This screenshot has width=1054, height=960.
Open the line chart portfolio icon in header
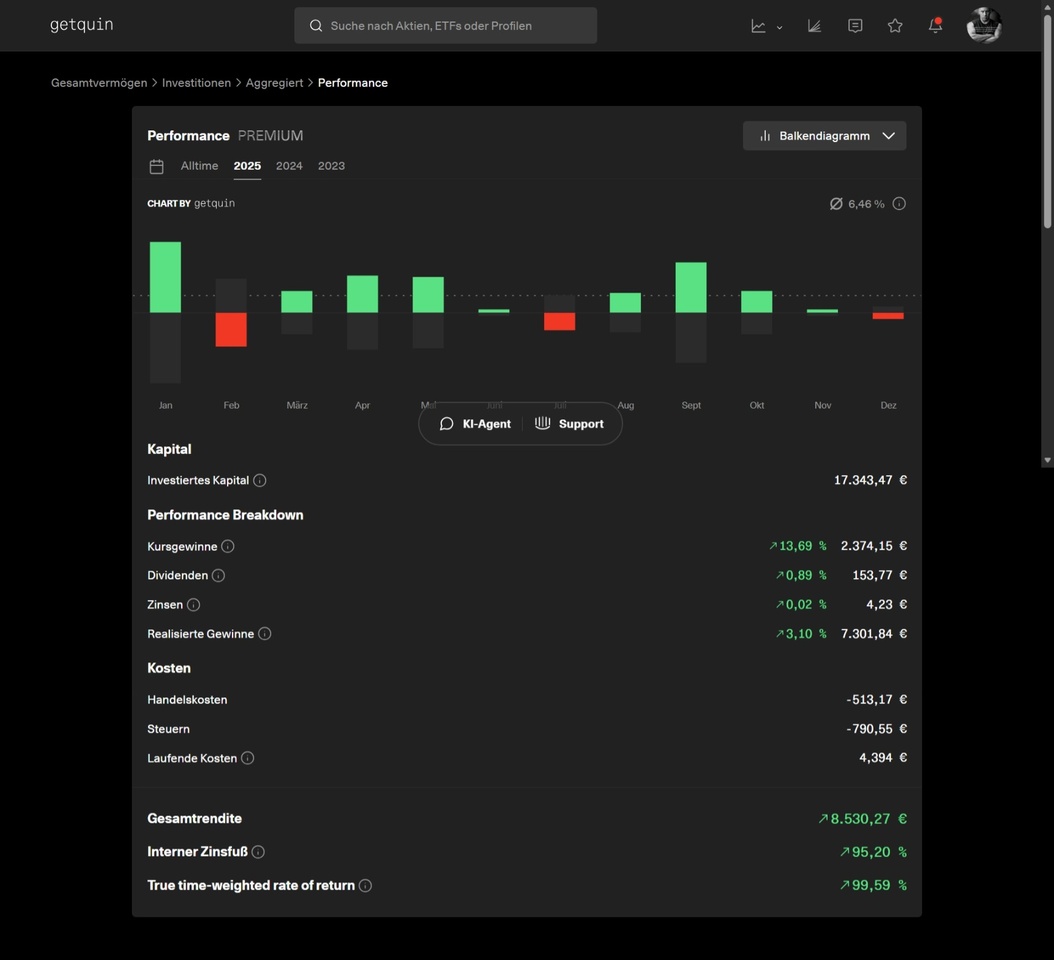(x=758, y=26)
